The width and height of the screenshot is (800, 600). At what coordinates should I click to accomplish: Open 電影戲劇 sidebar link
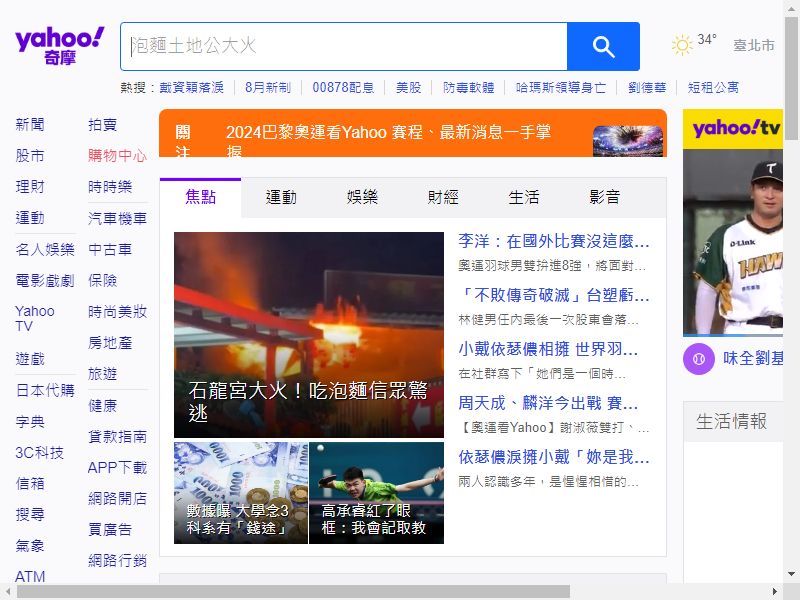(45, 281)
